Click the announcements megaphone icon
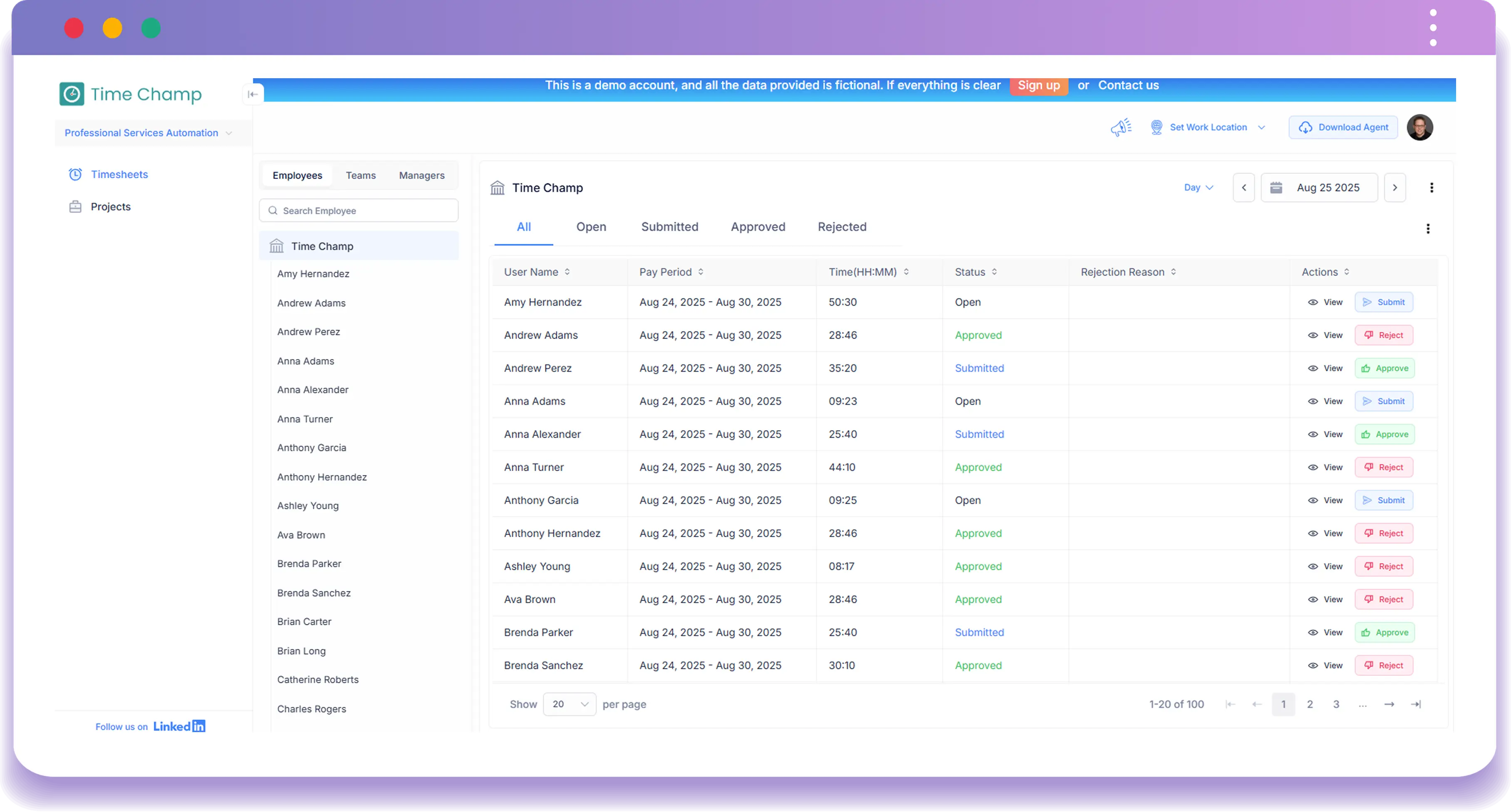The width and height of the screenshot is (1511, 812). [1120, 127]
